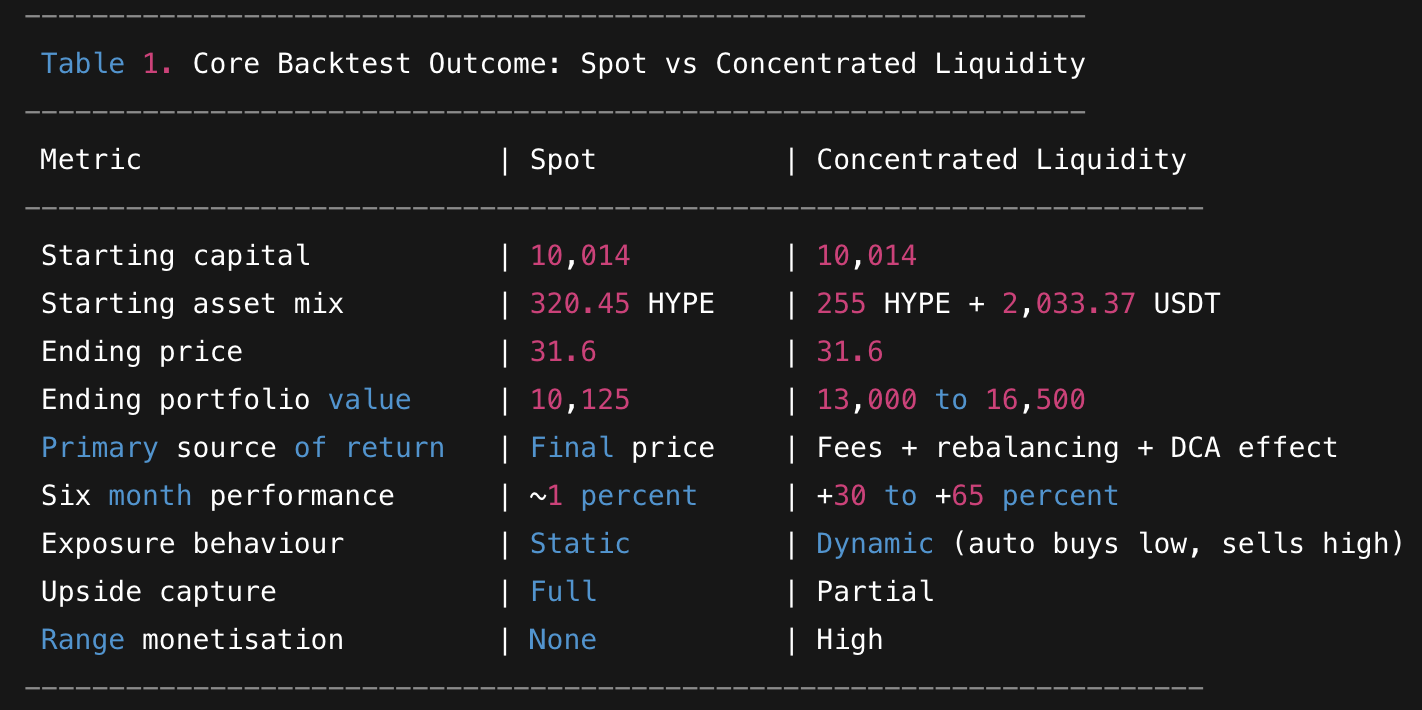Click the "Final price" cell
This screenshot has height=710, width=1422.
click(622, 448)
